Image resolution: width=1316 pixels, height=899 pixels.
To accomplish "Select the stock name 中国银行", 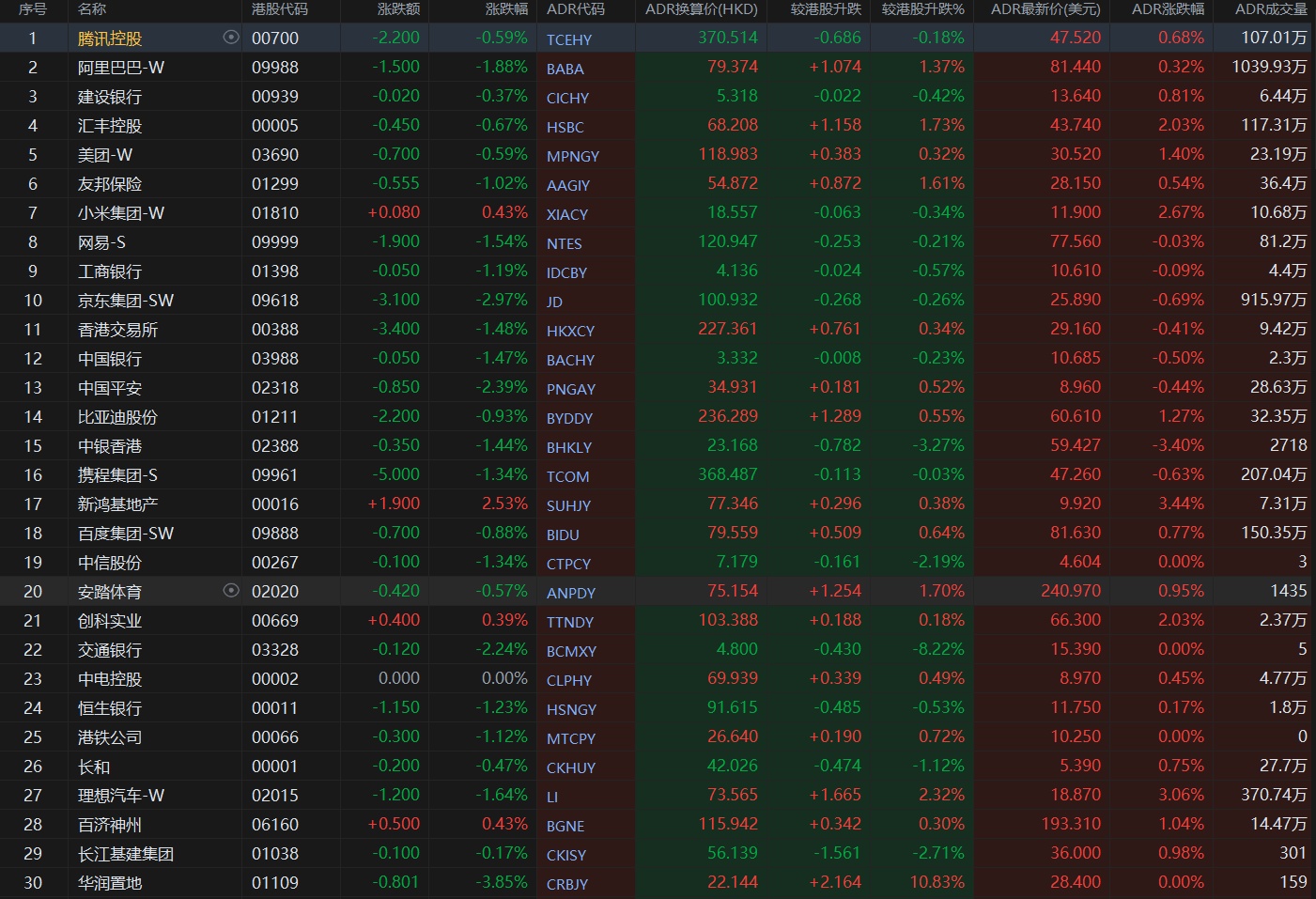I will [110, 359].
